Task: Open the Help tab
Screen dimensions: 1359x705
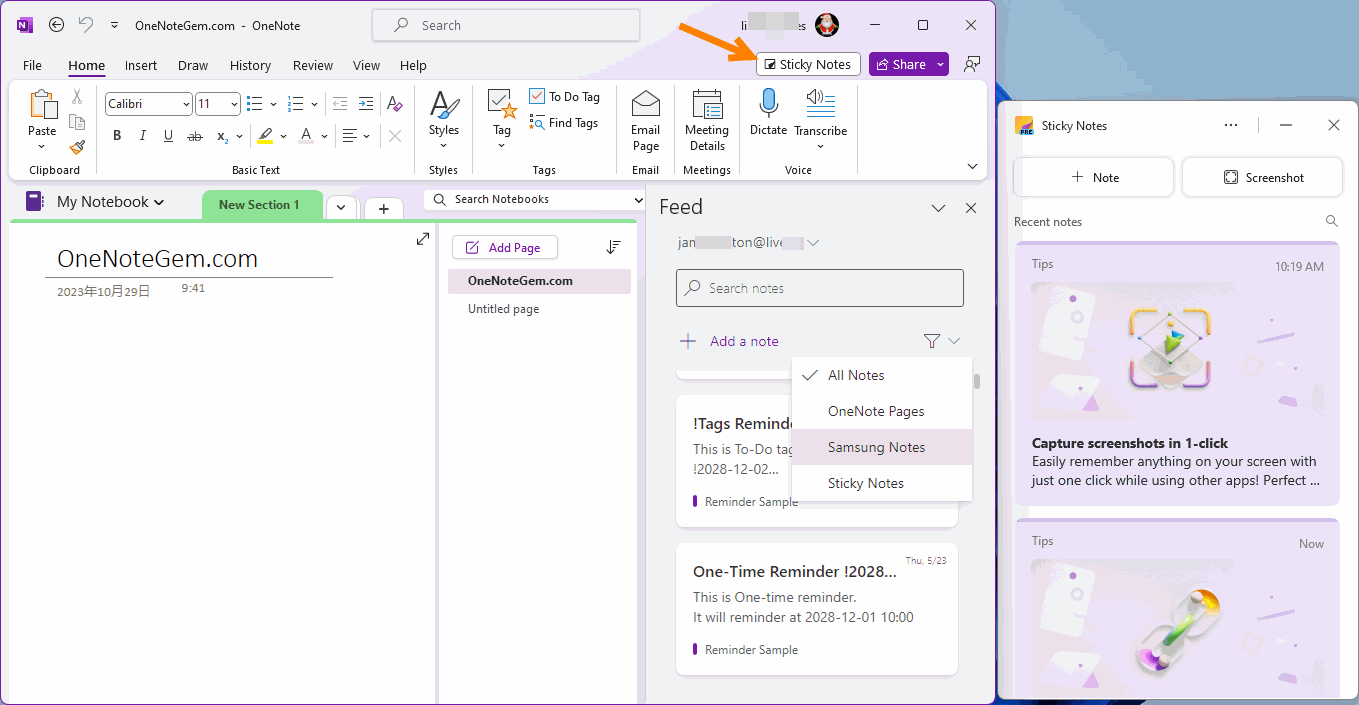Action: point(413,65)
